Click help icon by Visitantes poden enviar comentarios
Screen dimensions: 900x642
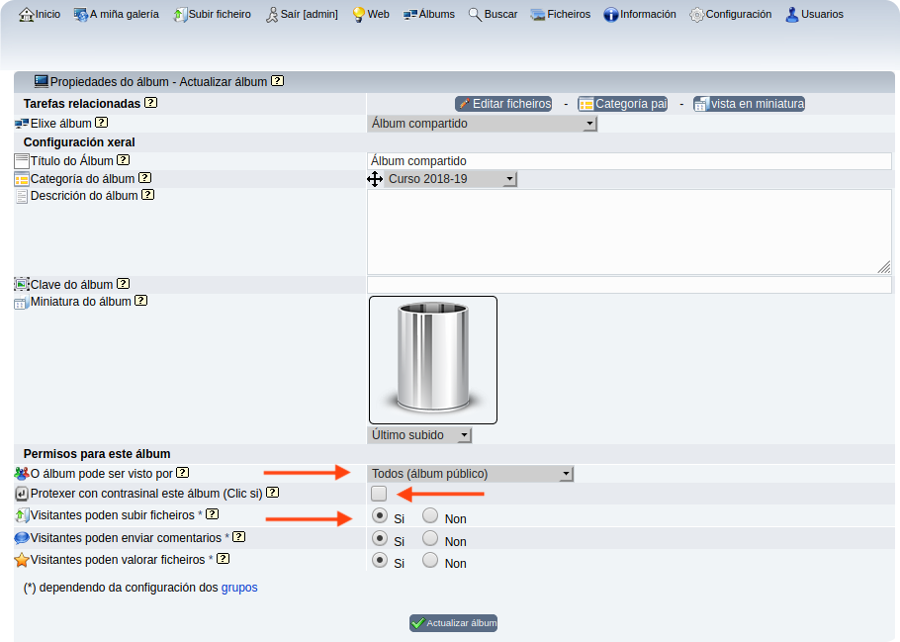(237, 537)
